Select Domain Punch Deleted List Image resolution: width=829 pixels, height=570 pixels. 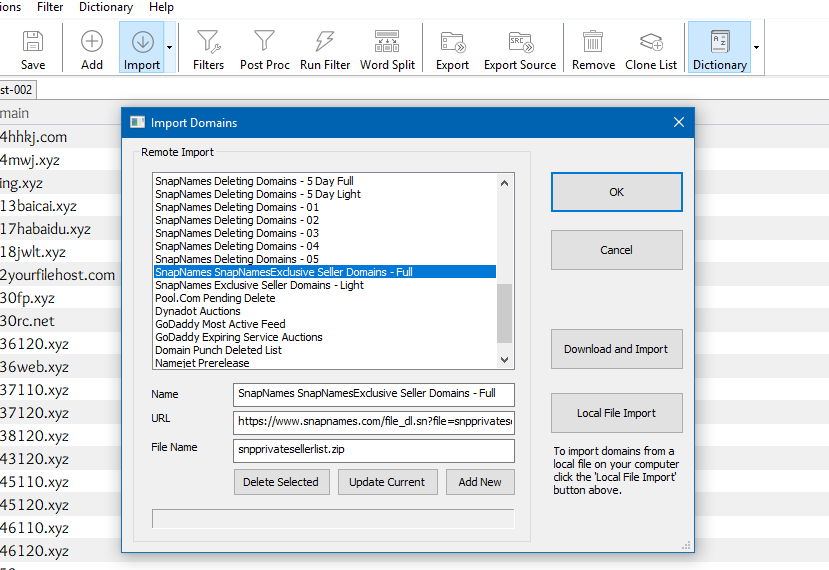click(x=325, y=350)
